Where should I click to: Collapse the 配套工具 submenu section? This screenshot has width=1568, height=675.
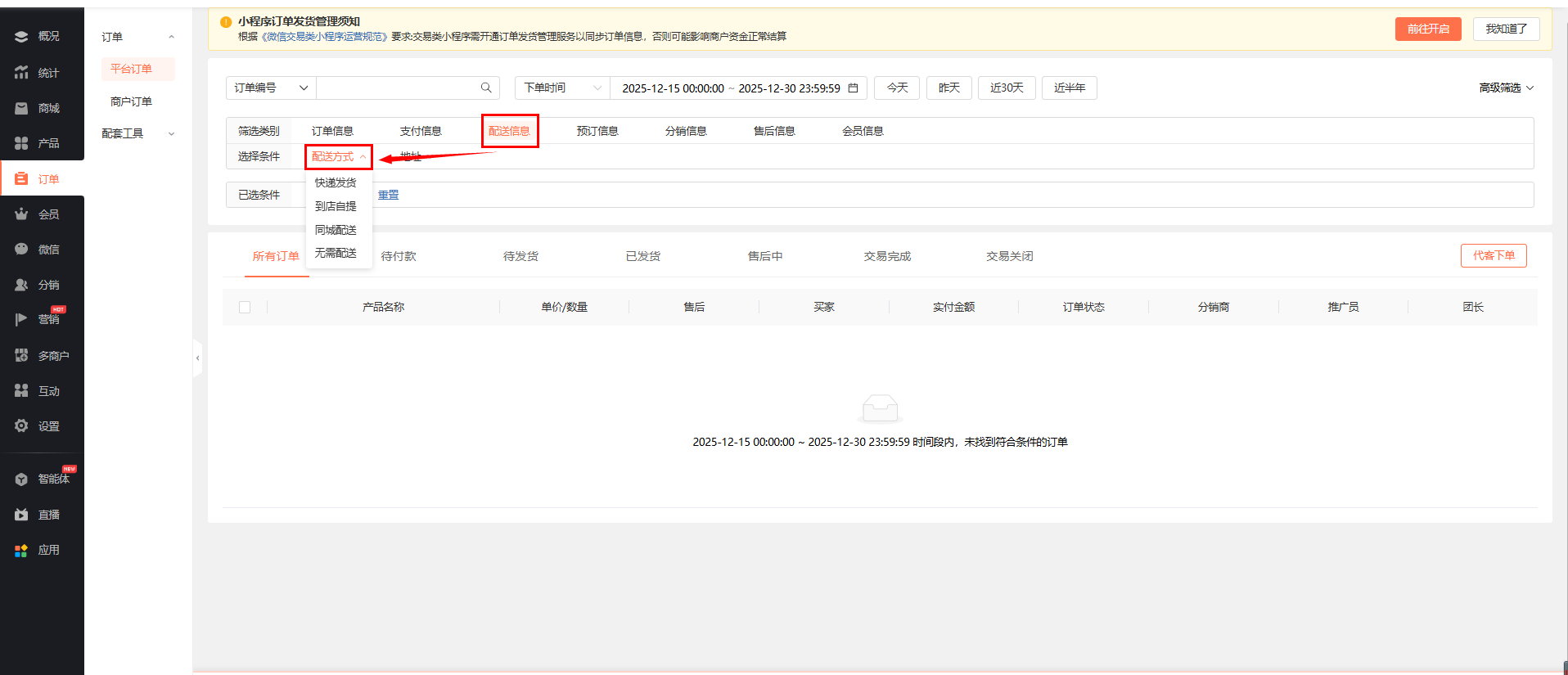tap(137, 134)
